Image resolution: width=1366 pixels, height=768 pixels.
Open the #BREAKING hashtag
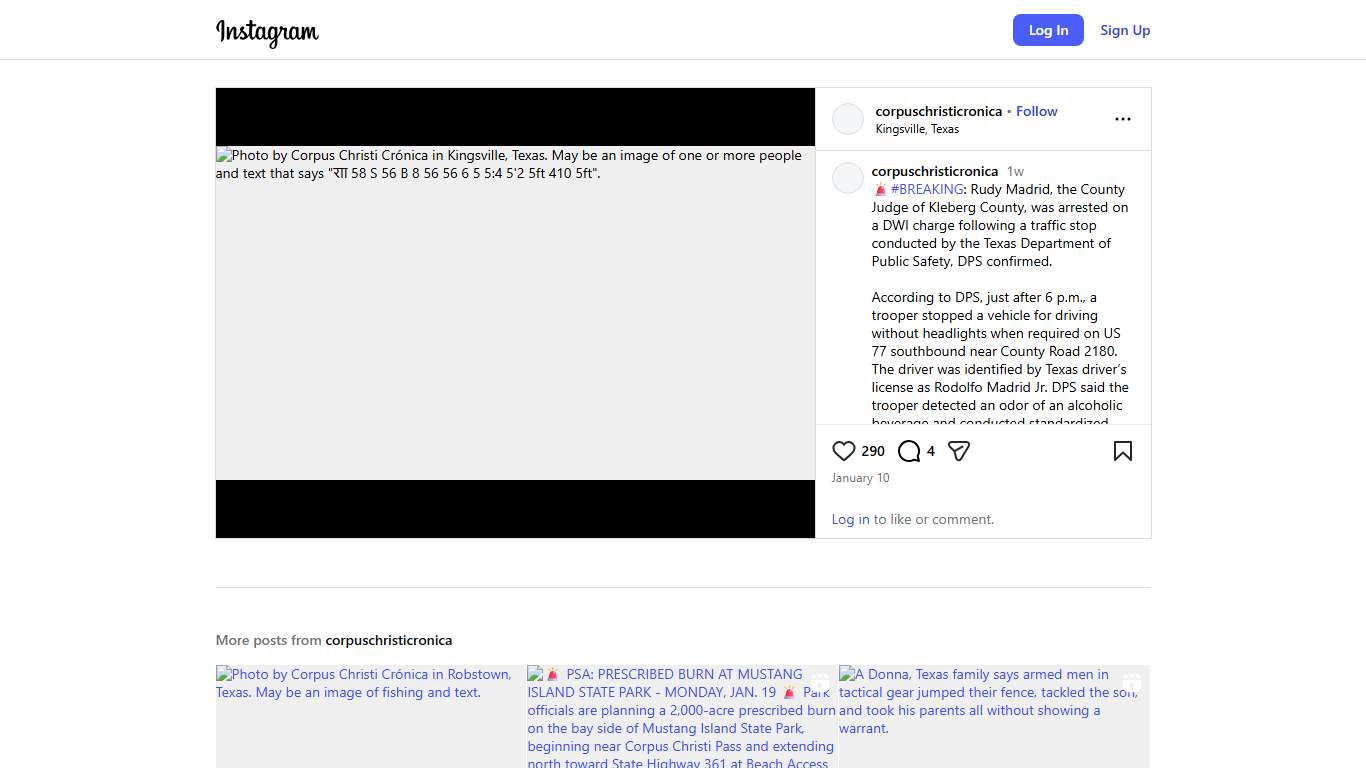926,189
